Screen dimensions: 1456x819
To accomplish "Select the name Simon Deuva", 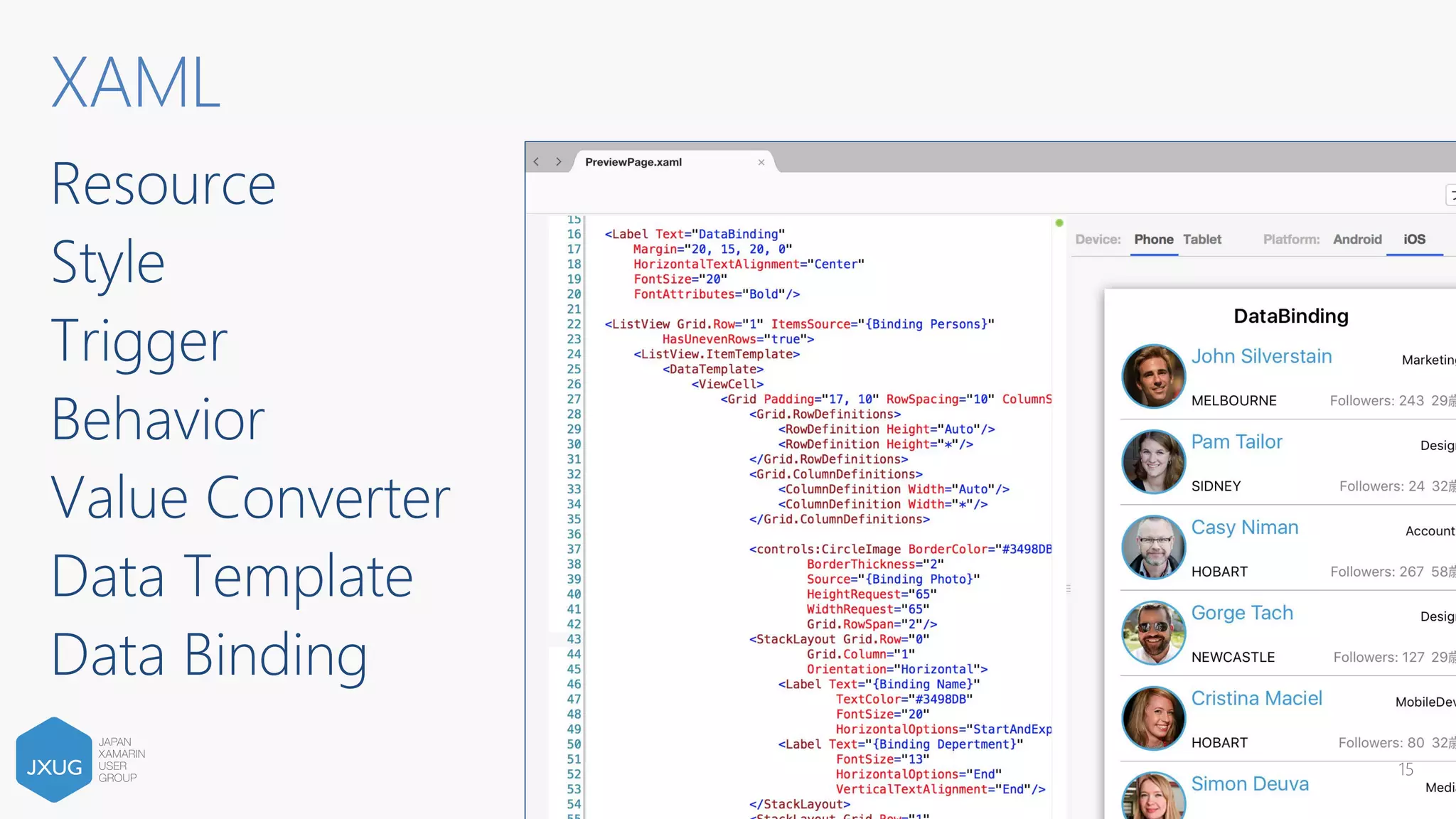I will click(1250, 783).
